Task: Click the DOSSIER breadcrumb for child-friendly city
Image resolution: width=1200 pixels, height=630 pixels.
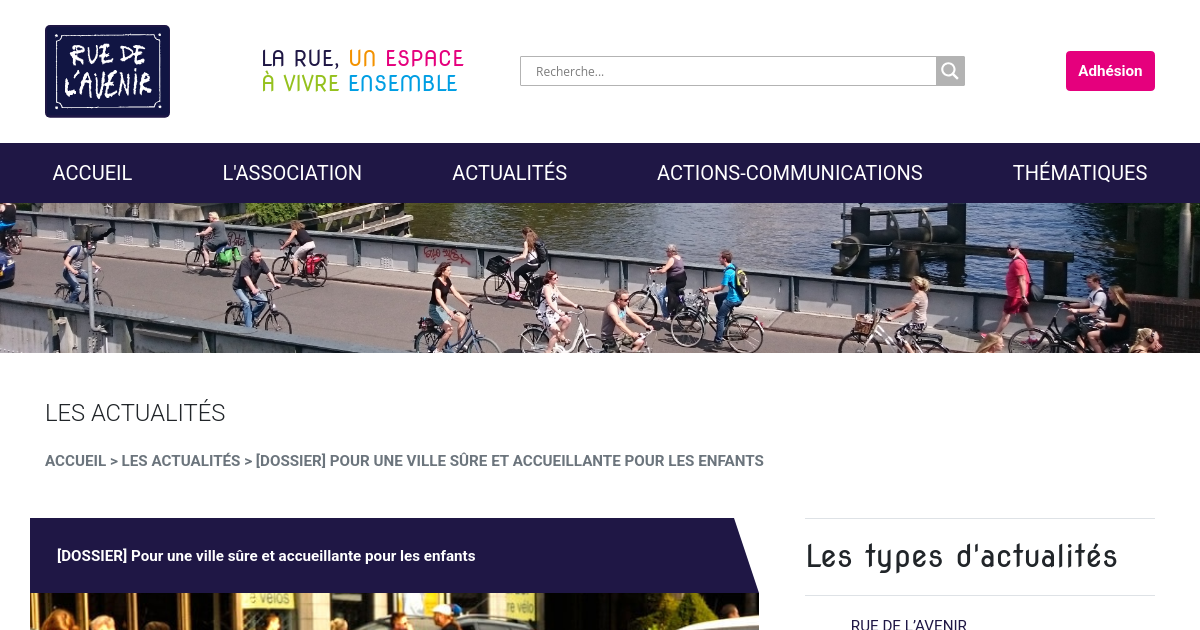Action: [510, 461]
